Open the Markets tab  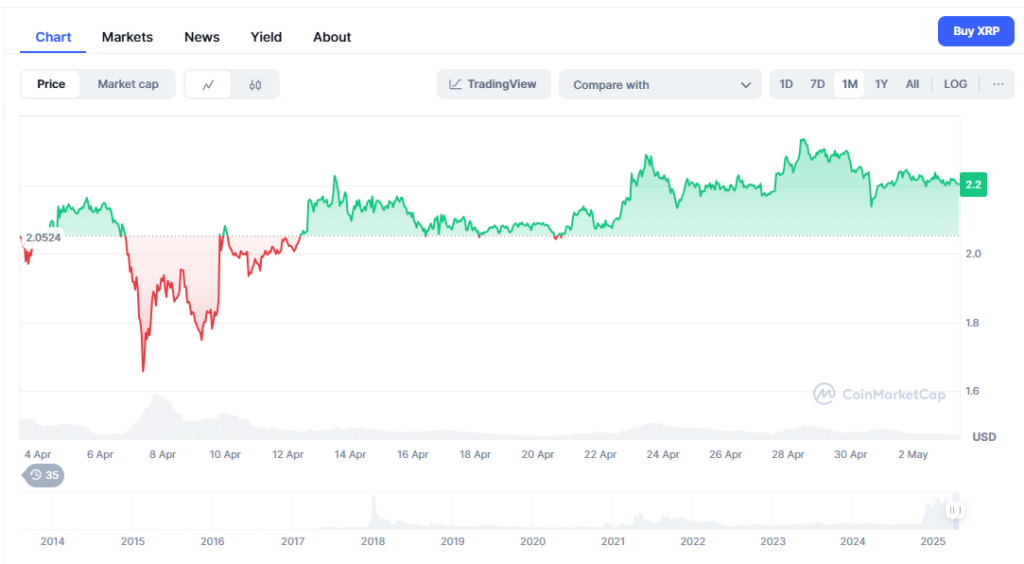pos(127,37)
